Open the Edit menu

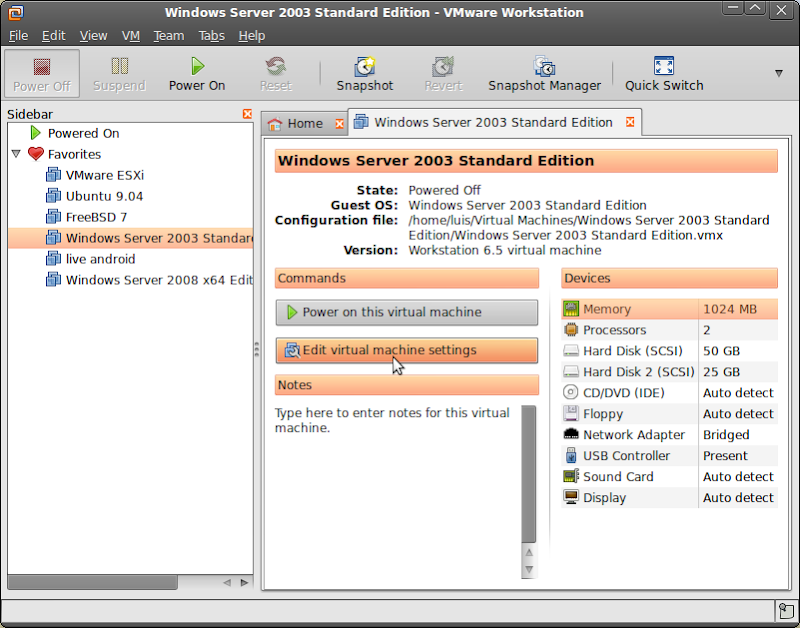[54, 36]
